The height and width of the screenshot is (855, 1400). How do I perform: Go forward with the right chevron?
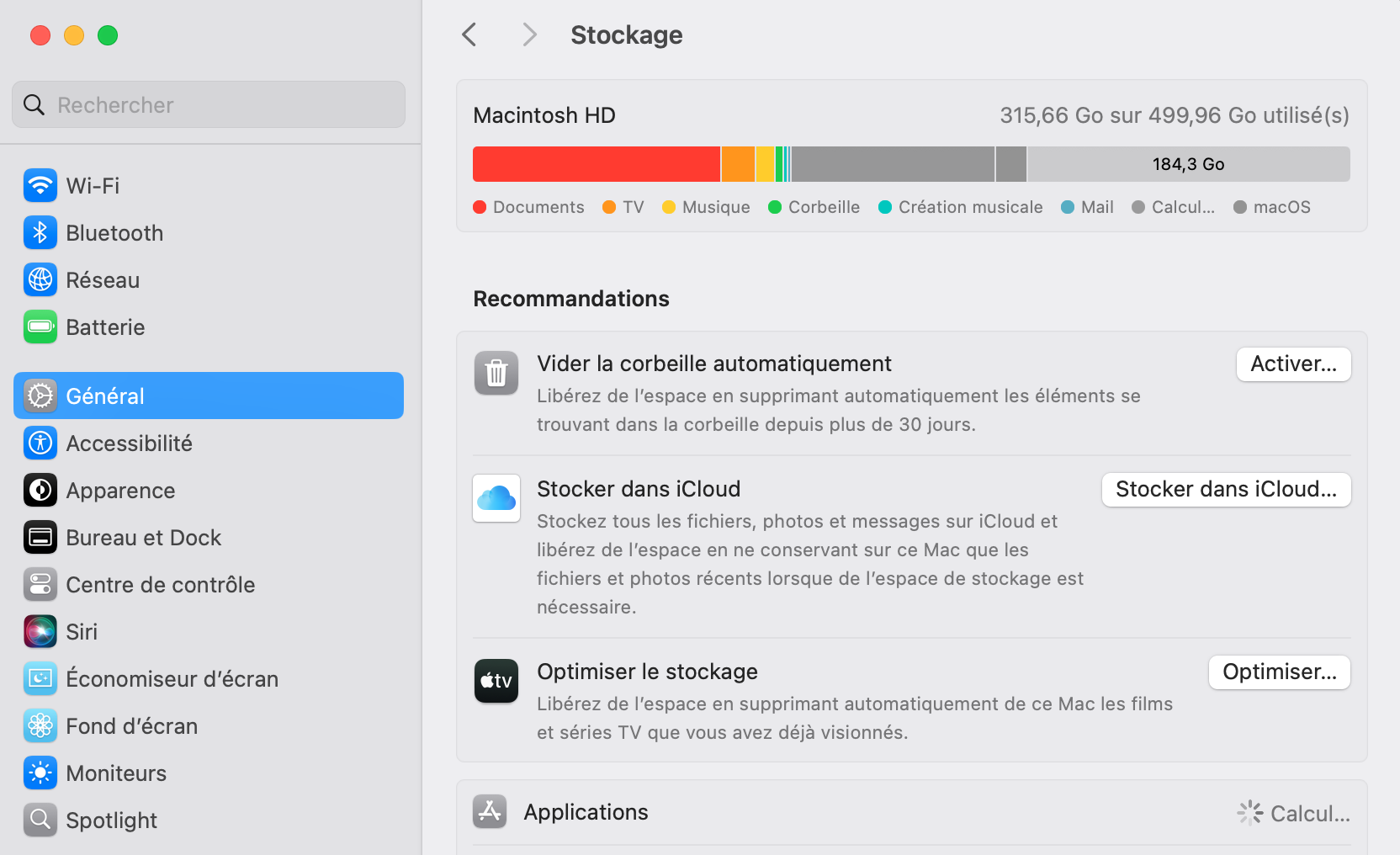(x=529, y=35)
